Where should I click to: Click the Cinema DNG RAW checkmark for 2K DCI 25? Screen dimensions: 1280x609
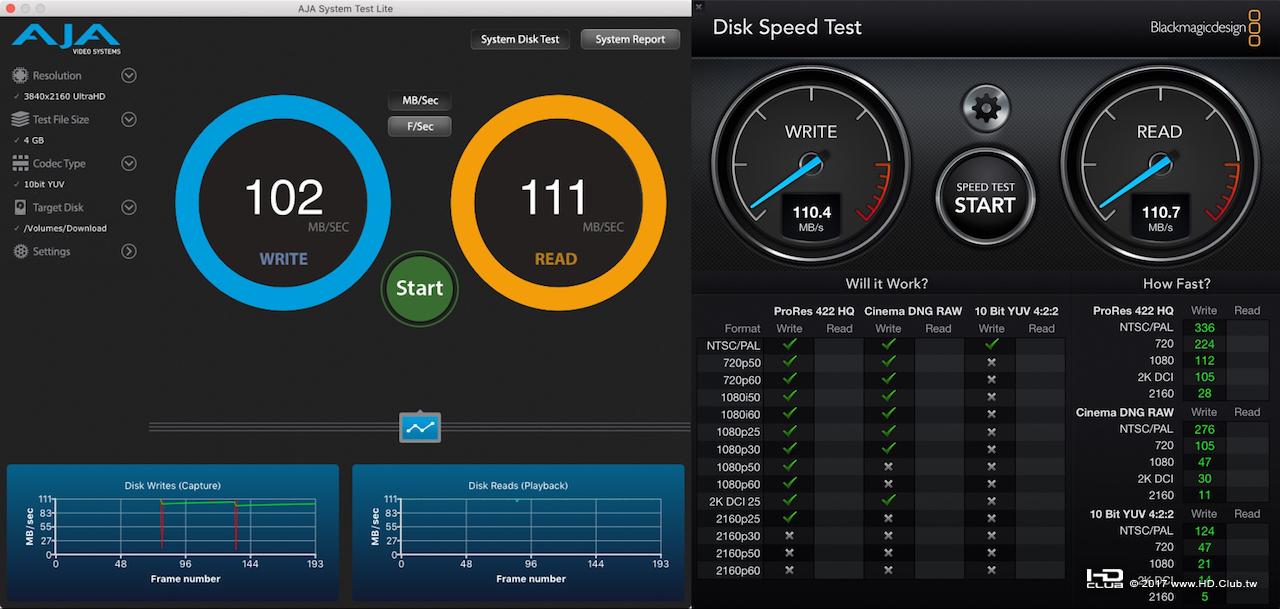888,500
